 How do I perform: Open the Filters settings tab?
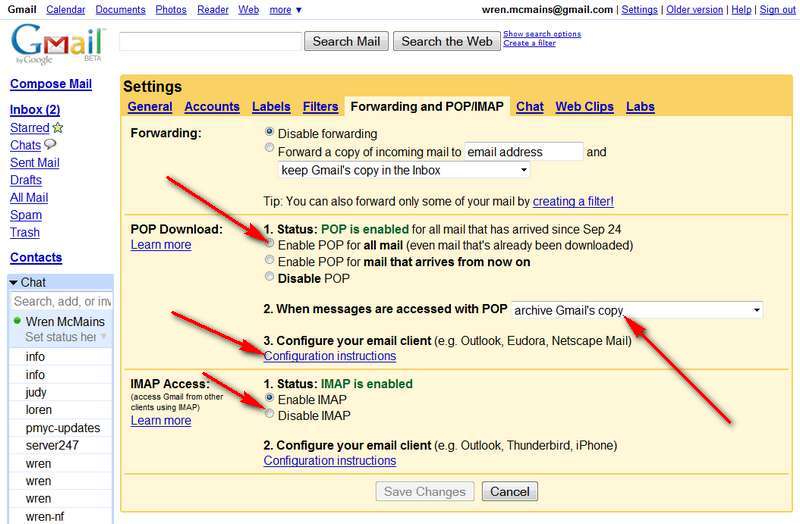tap(320, 107)
